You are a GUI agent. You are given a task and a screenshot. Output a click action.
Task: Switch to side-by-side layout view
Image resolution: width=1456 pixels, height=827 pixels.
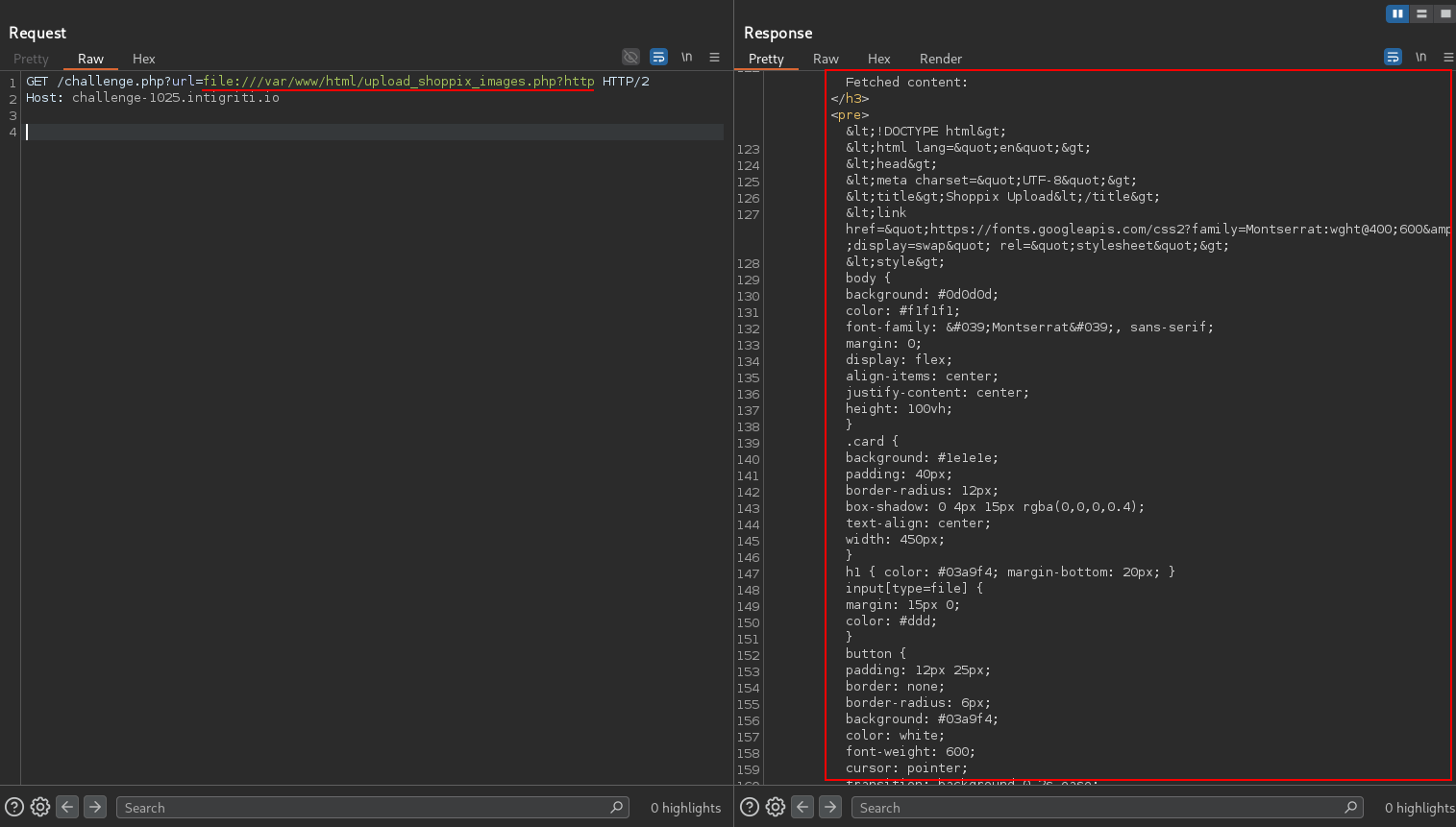coord(1396,13)
